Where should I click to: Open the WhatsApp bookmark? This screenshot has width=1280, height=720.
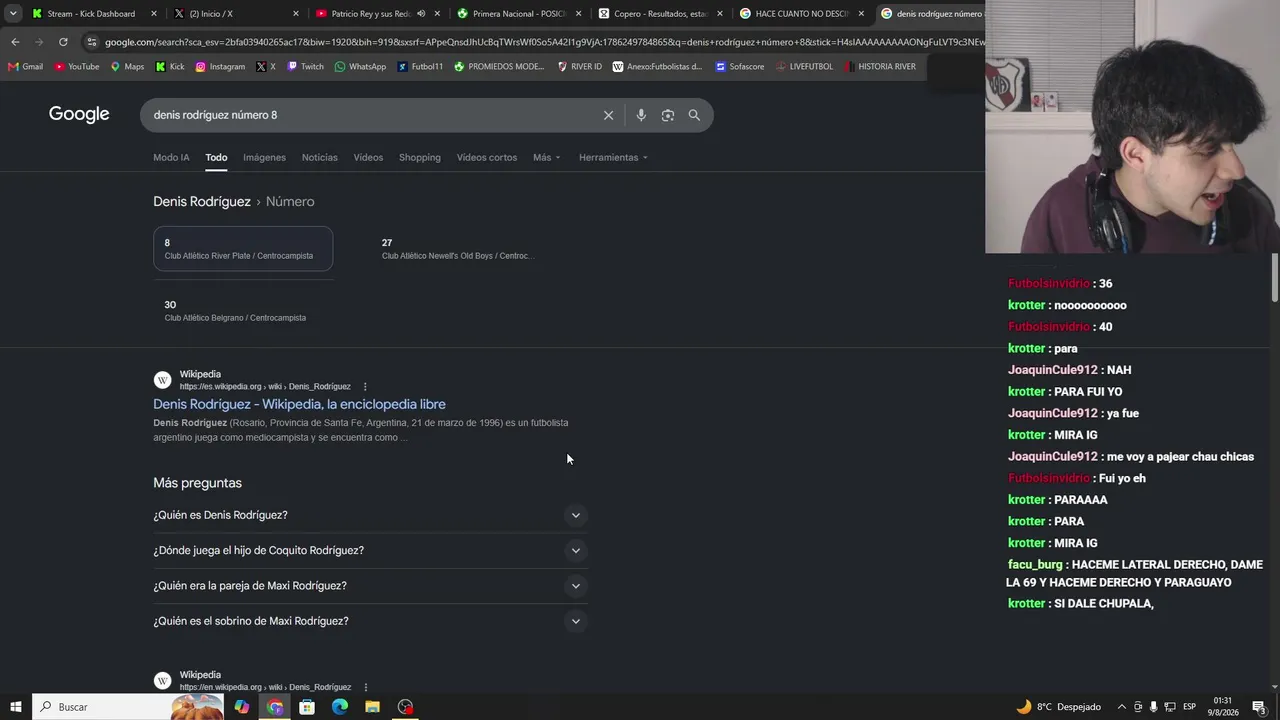(360, 67)
